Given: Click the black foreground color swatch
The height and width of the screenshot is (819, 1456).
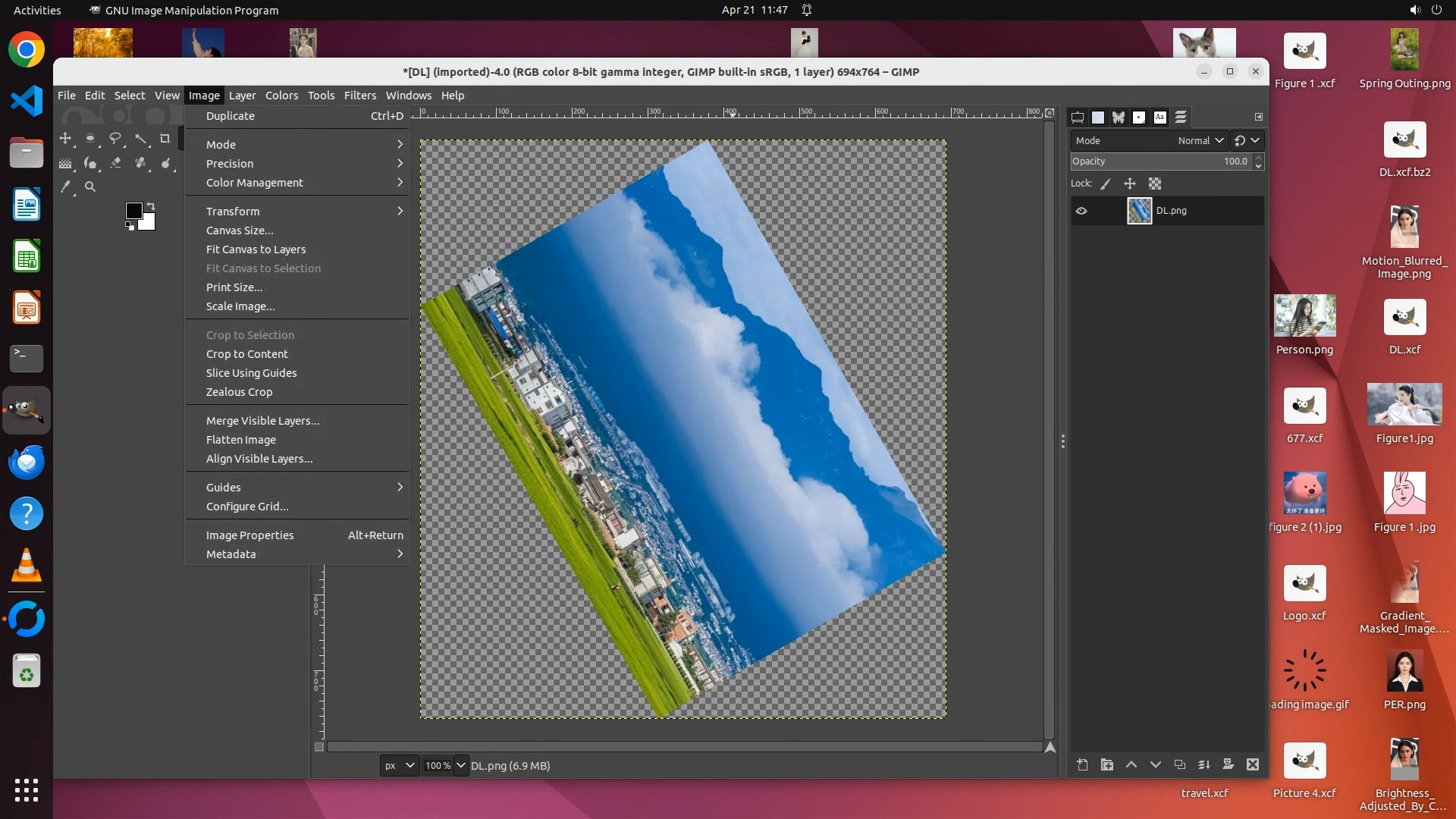Looking at the screenshot, I should 134,211.
